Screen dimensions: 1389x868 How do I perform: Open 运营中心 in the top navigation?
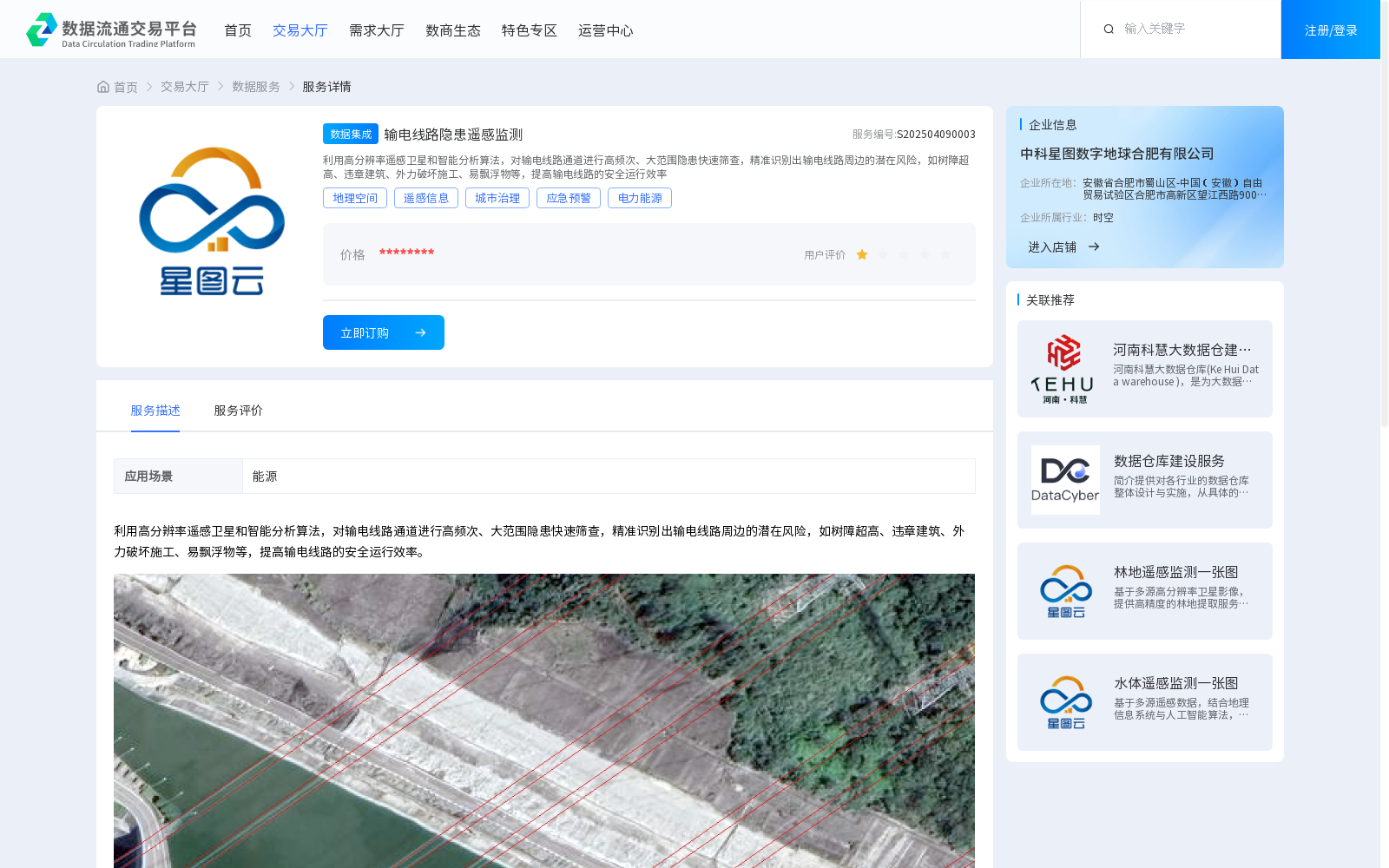tap(606, 30)
